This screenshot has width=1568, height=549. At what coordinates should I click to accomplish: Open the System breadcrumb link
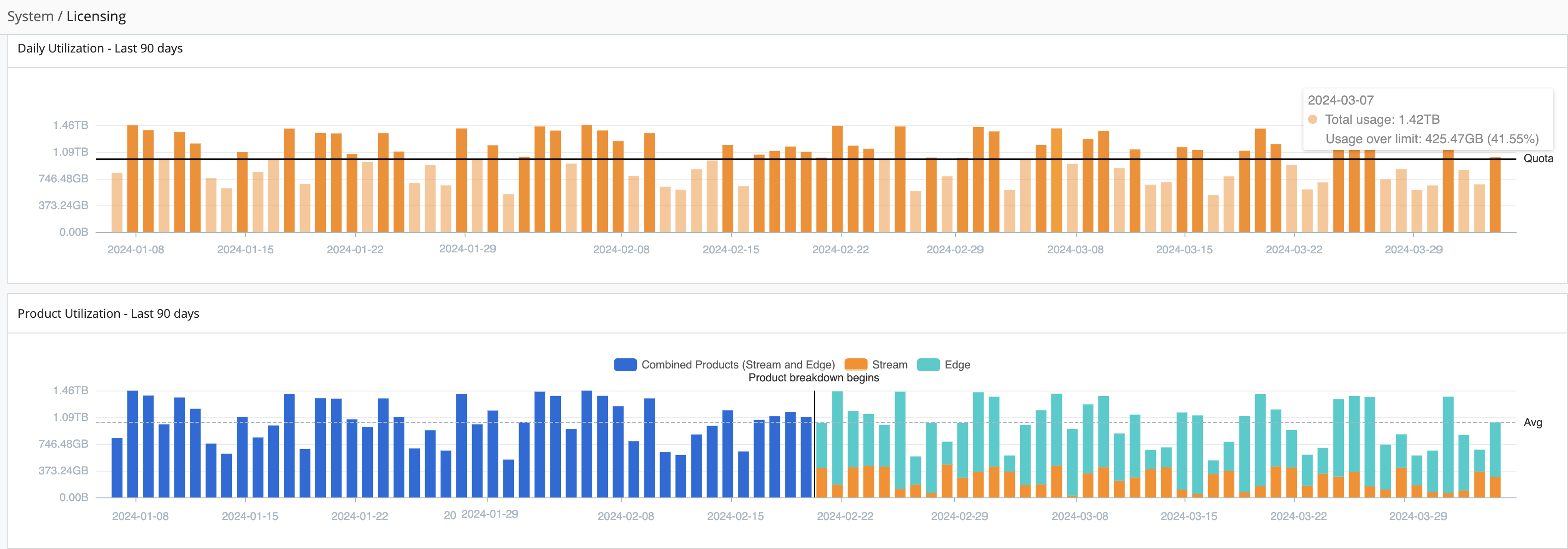pos(30,17)
